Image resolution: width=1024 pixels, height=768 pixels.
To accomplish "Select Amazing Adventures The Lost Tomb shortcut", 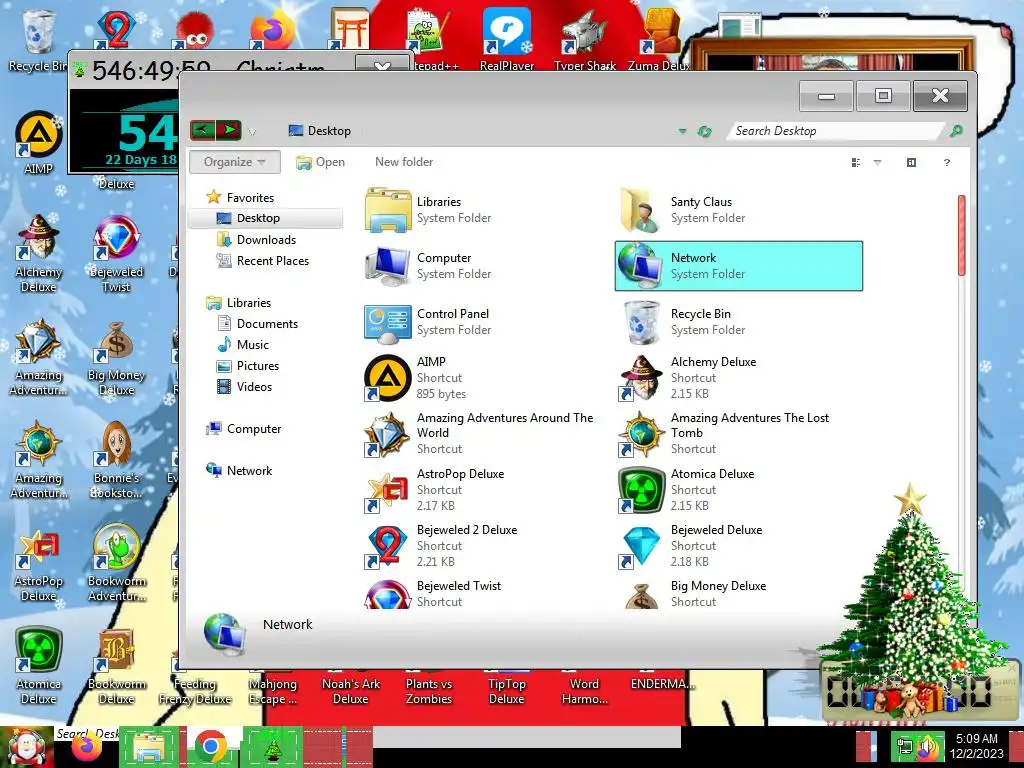I will (x=724, y=434).
